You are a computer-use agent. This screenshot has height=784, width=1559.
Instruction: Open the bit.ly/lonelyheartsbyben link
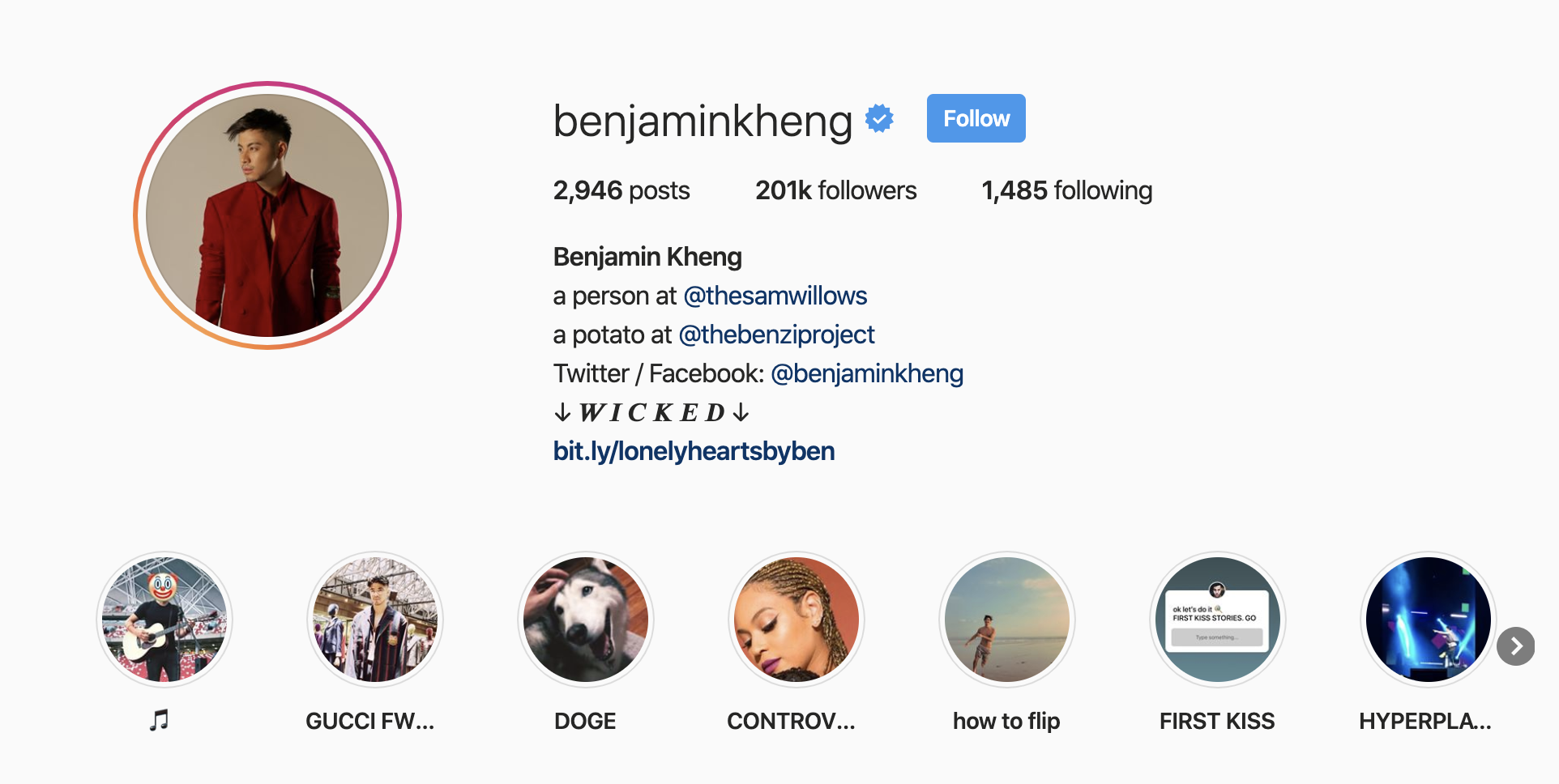coord(694,451)
